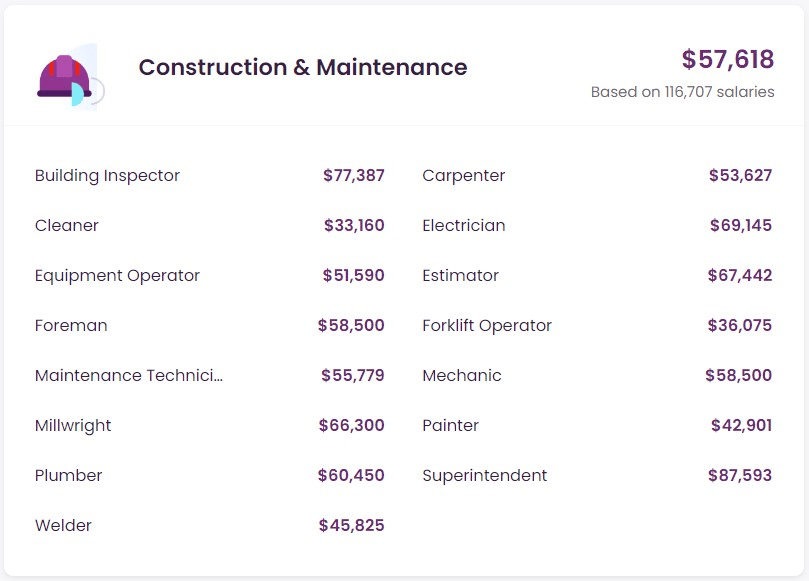809x581 pixels.
Task: Select the Estimator job entry
Action: tap(460, 276)
